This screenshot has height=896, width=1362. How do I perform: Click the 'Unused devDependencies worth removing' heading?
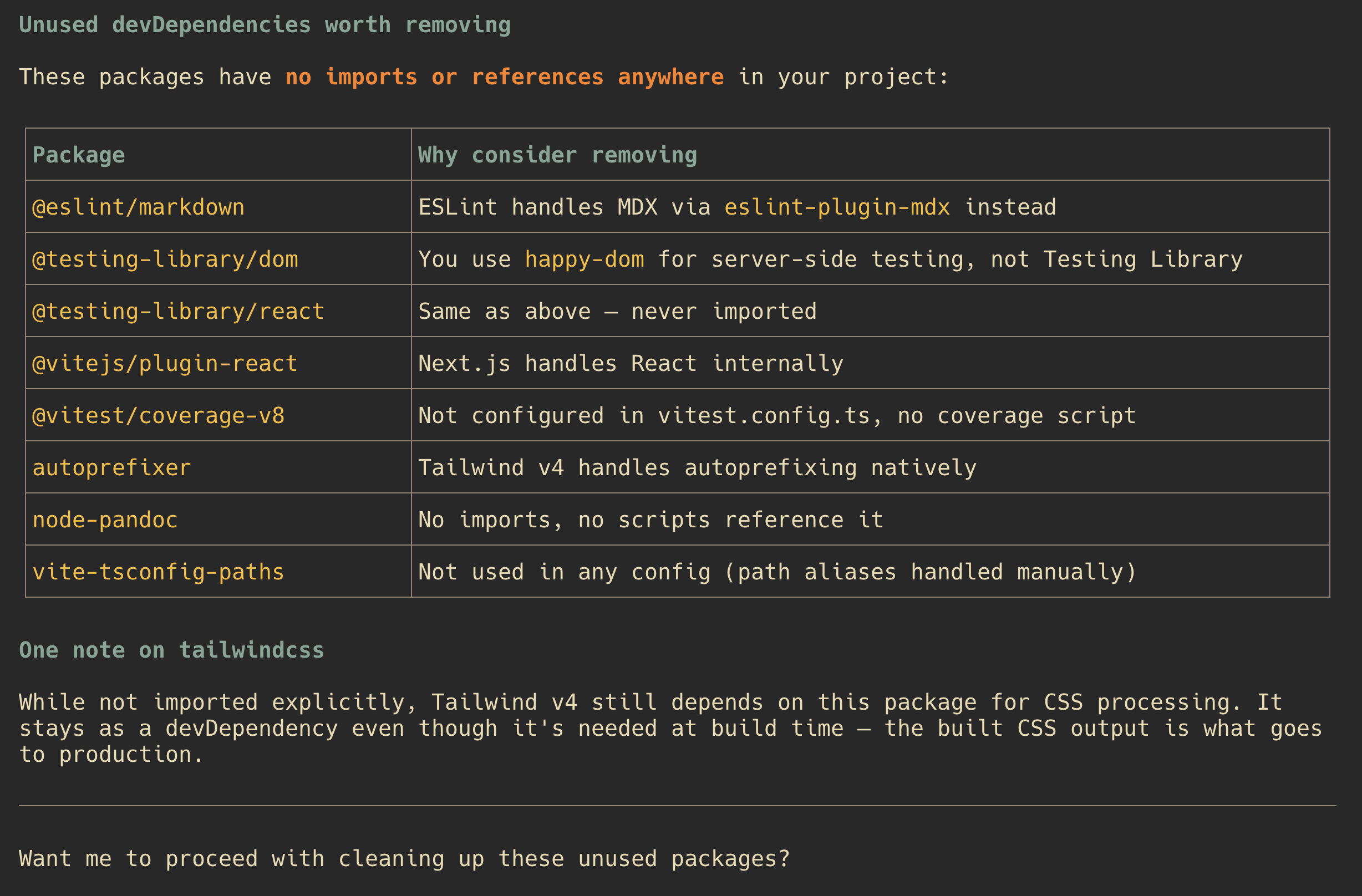click(x=265, y=25)
